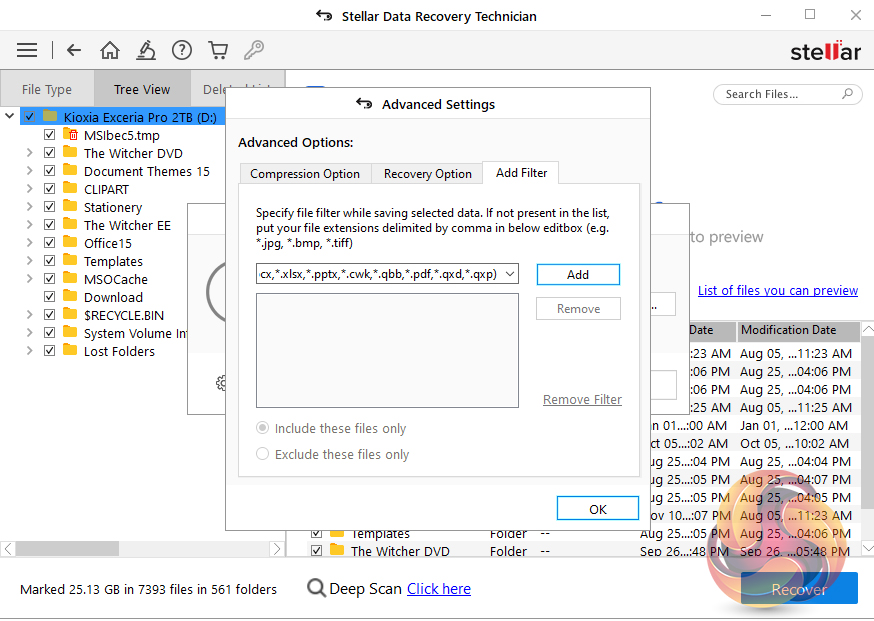Expand the $RECYCLE.BIN tree node

coord(30,315)
